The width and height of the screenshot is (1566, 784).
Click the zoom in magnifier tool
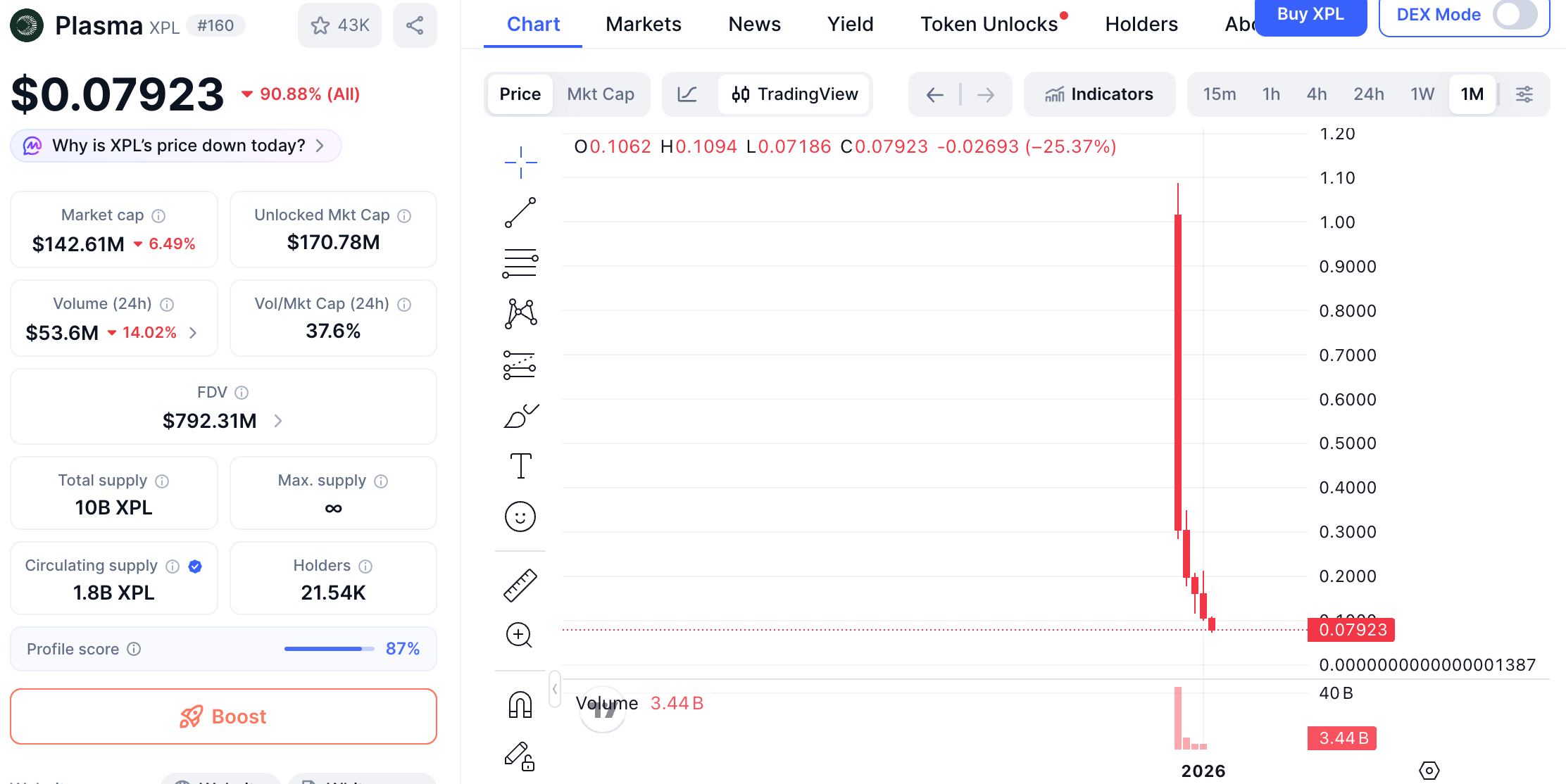pos(520,636)
